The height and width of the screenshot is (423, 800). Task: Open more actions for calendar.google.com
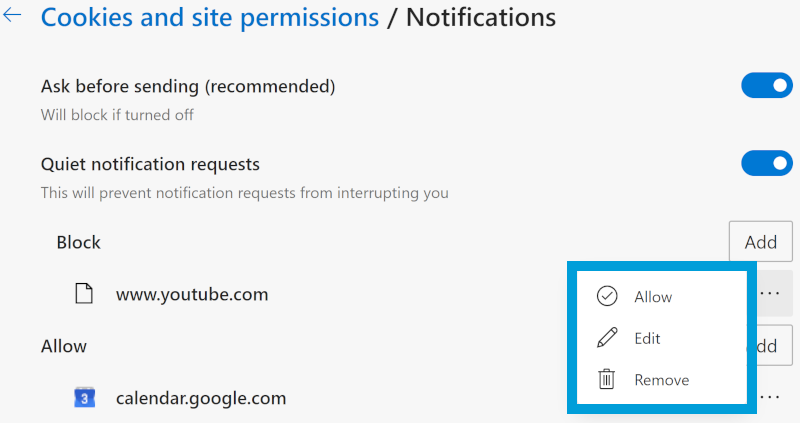pos(769,397)
